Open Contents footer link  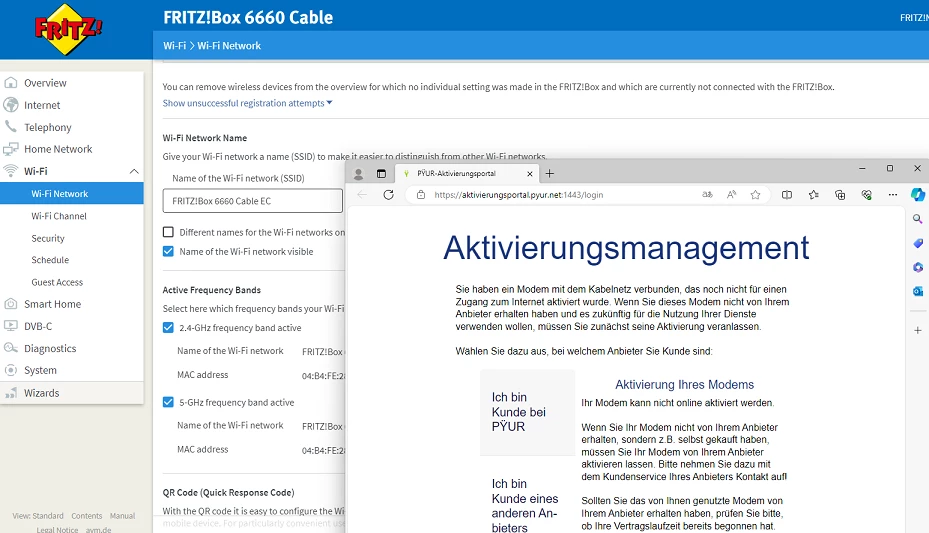click(87, 516)
